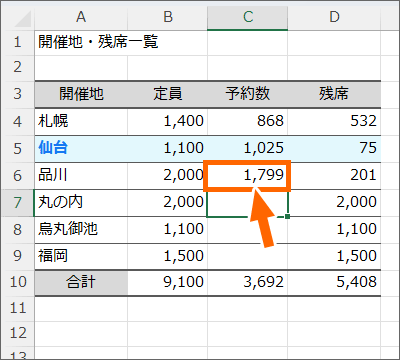Click the 定員 header cell
Viewport: 400px width, 360px height.
point(168,94)
